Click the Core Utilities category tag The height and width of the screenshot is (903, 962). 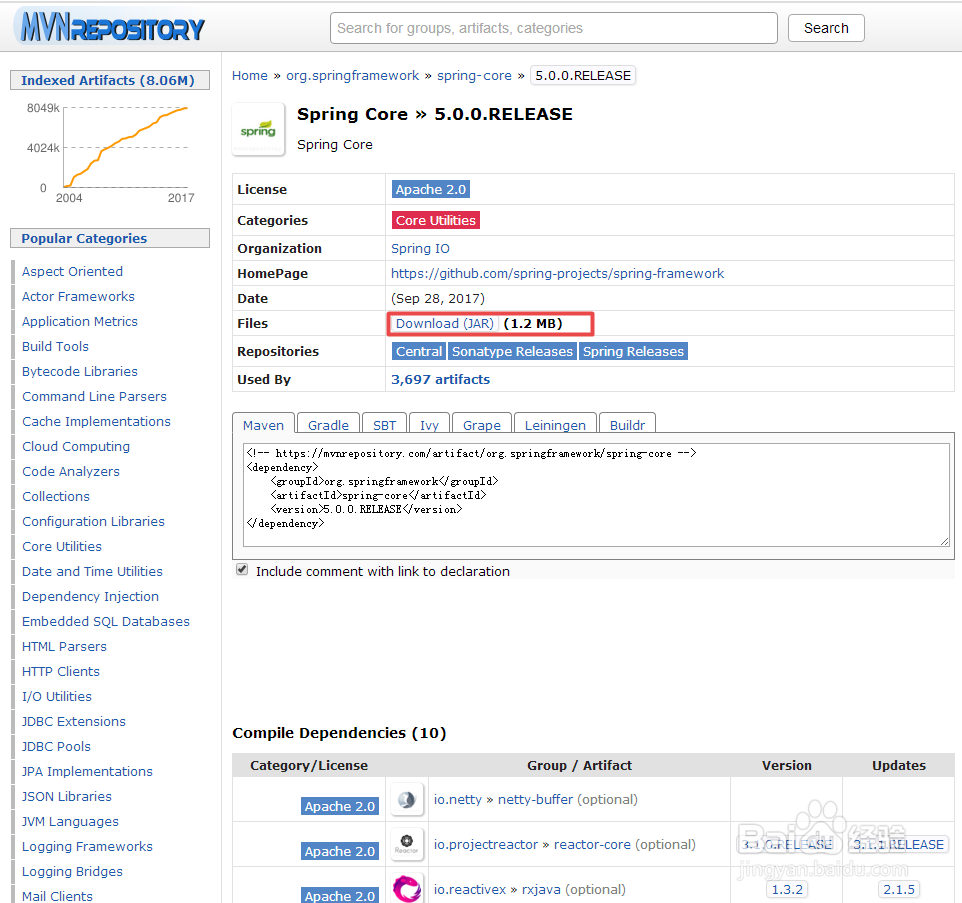point(436,220)
